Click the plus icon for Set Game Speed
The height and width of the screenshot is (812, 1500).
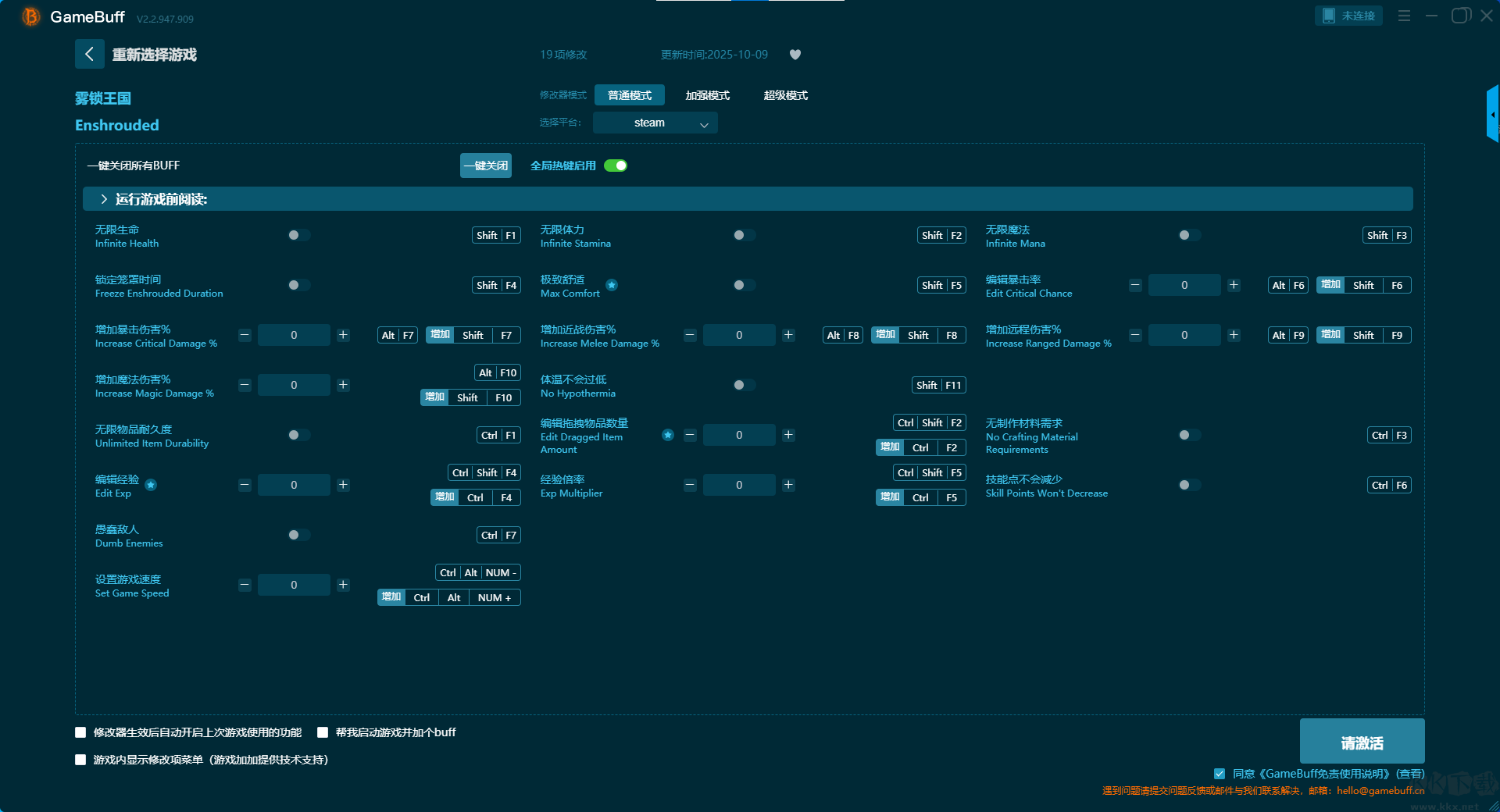pos(343,585)
